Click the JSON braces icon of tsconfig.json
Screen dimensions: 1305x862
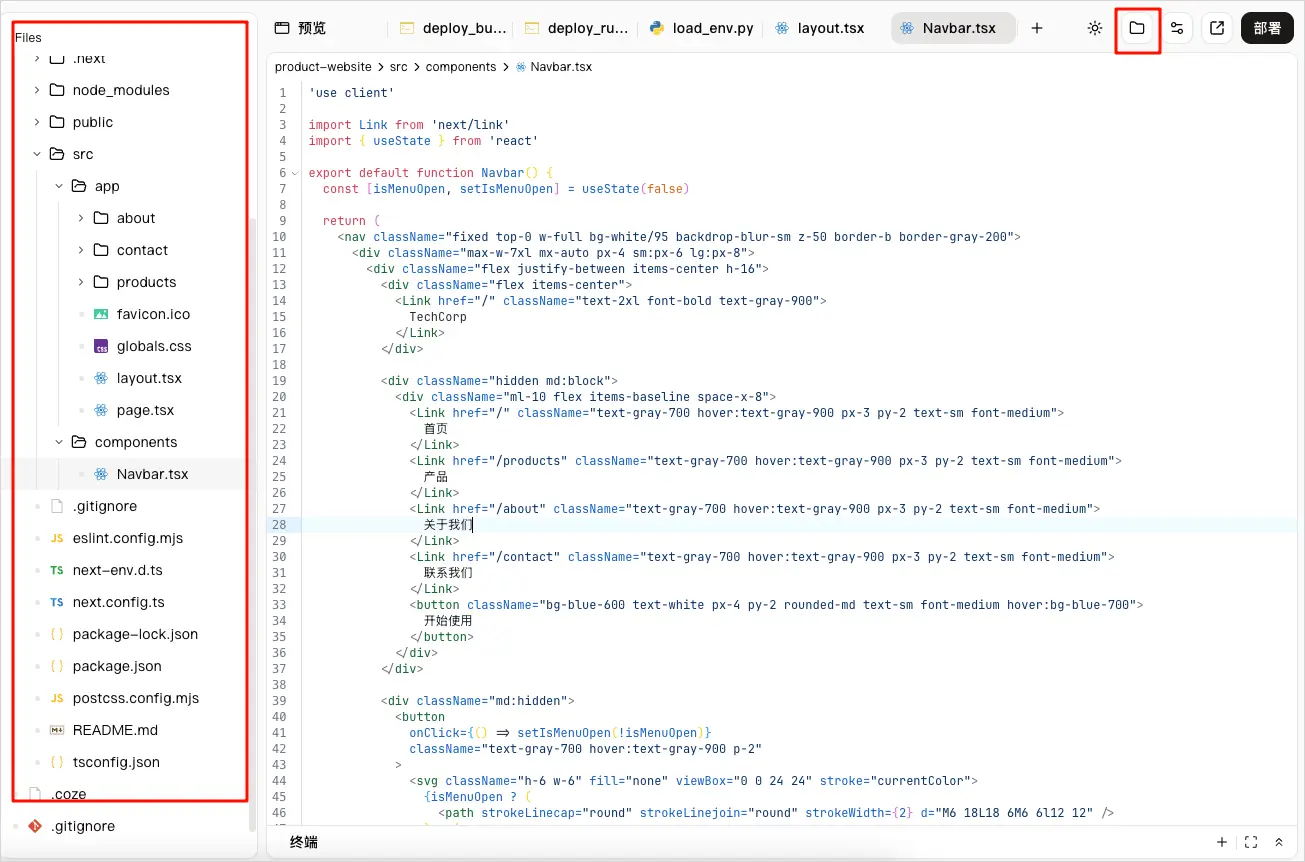[57, 762]
